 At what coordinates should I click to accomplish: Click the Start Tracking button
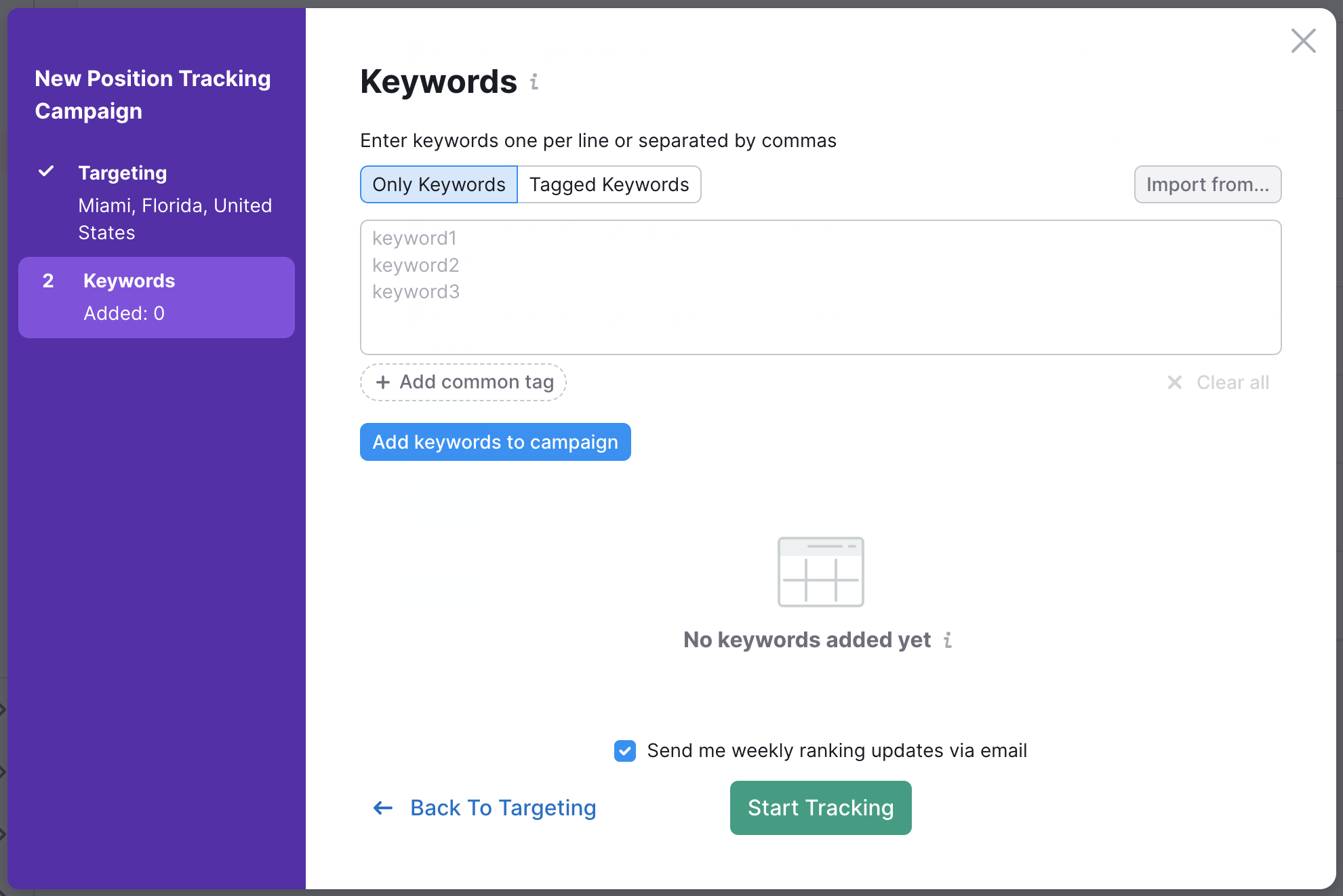820,807
